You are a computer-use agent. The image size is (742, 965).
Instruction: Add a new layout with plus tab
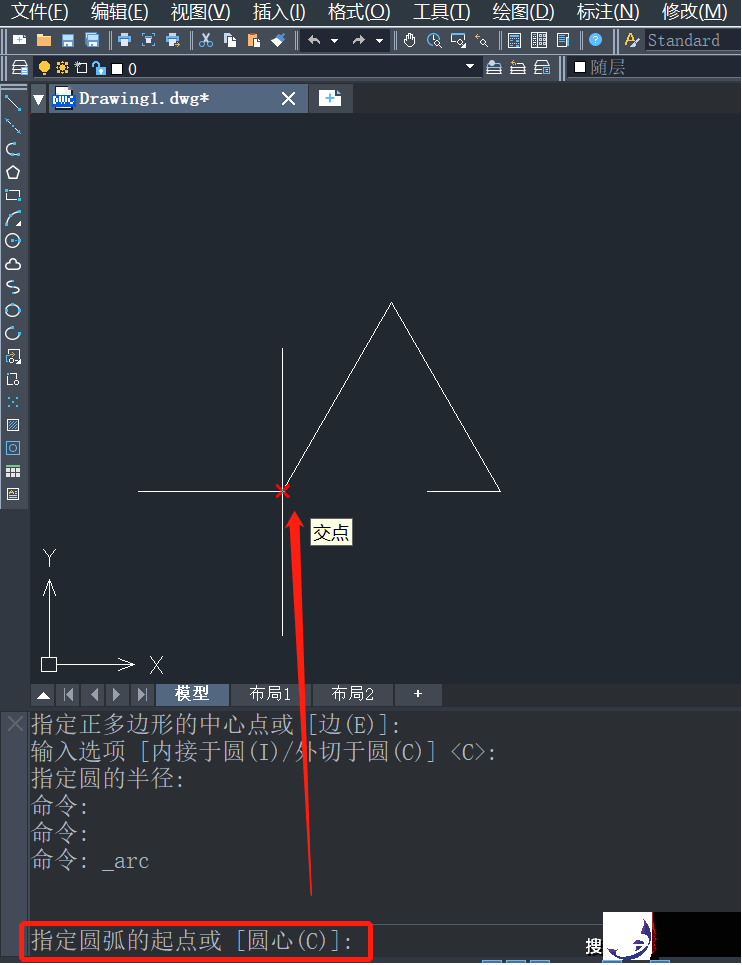[418, 694]
